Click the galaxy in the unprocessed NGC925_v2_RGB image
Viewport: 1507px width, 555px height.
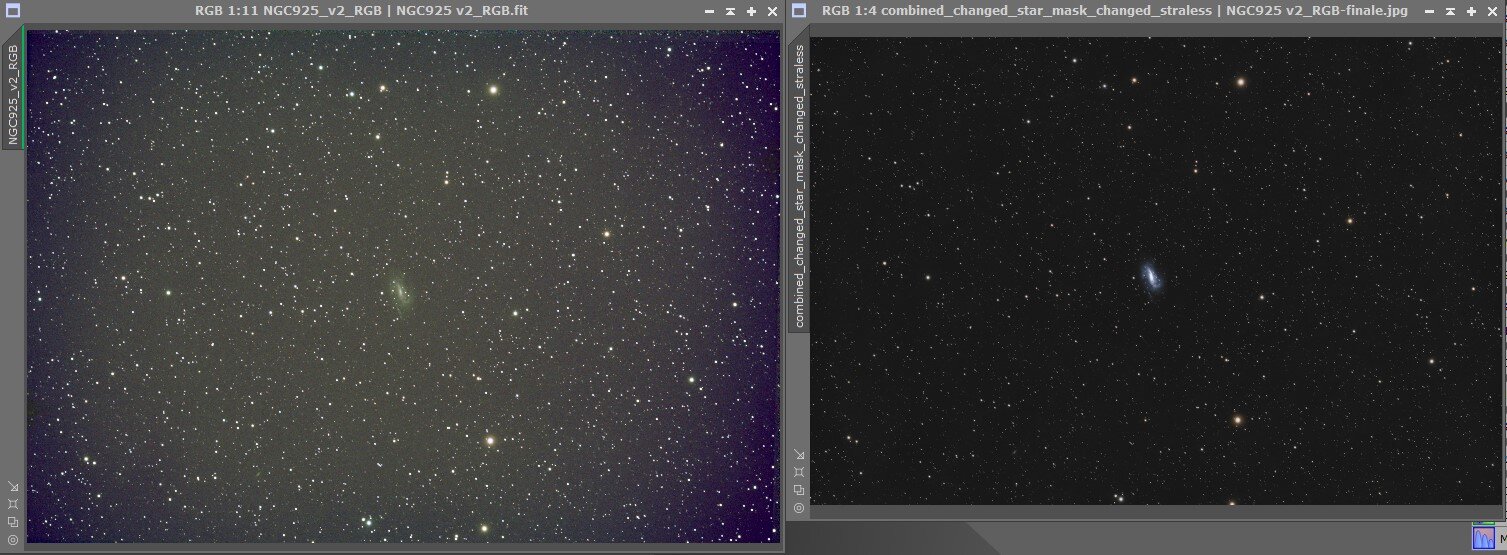(402, 293)
